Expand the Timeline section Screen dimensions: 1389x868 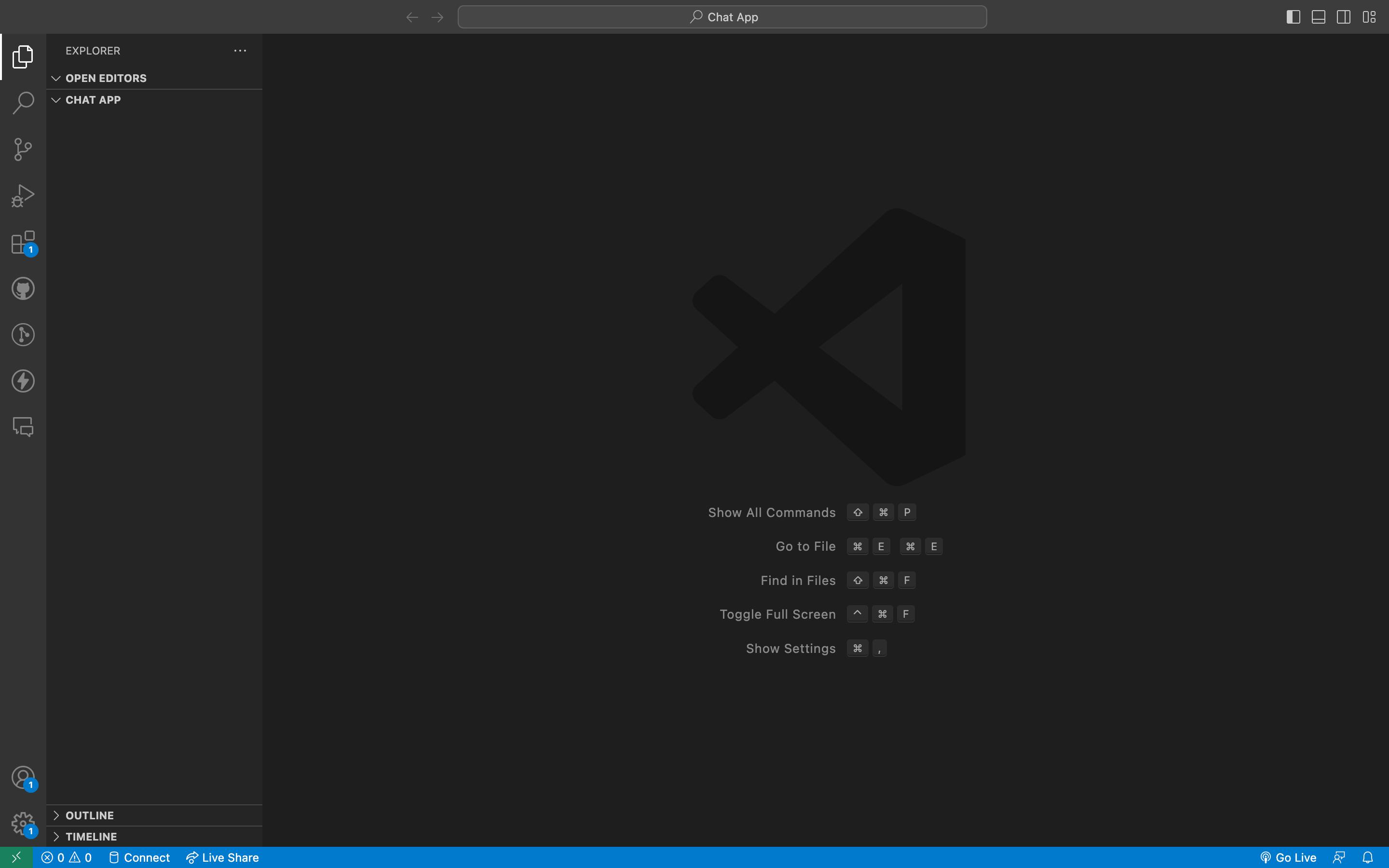[154, 837]
